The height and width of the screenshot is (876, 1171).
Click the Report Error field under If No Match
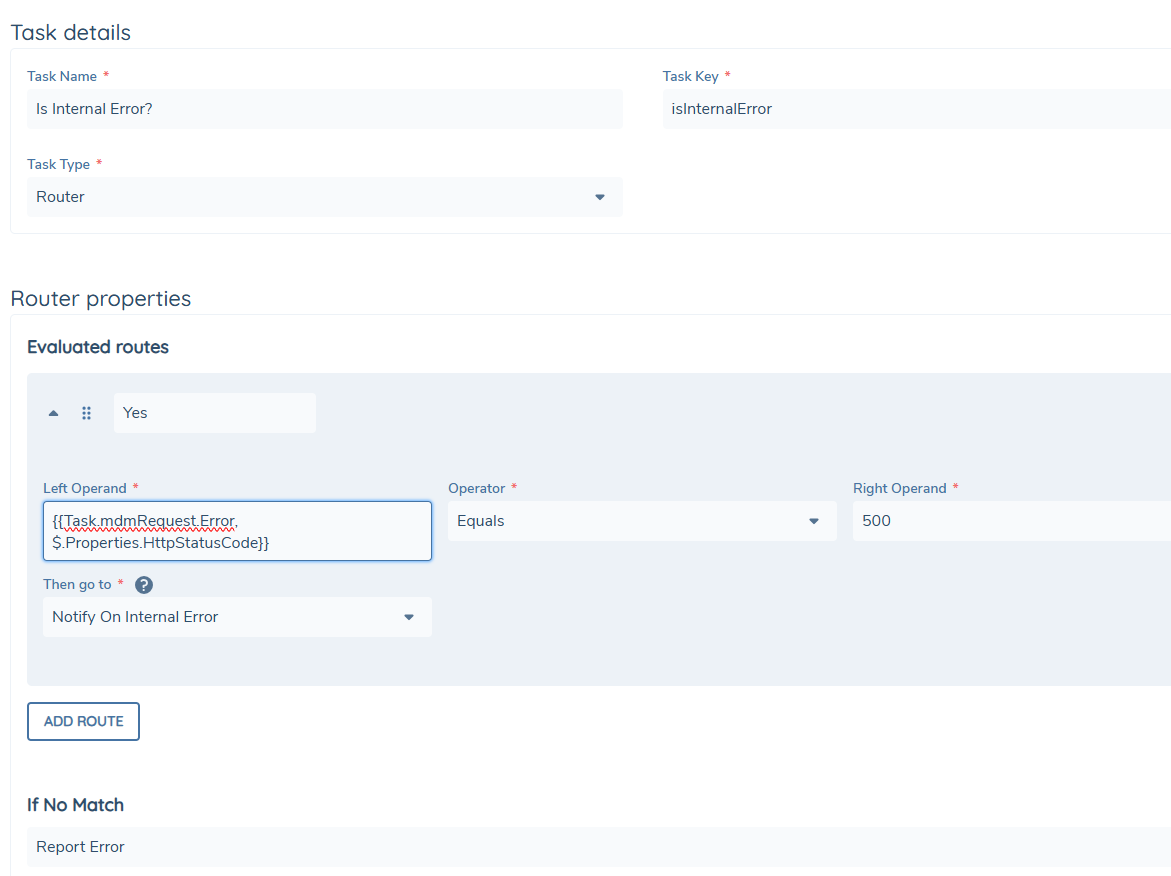coord(598,847)
